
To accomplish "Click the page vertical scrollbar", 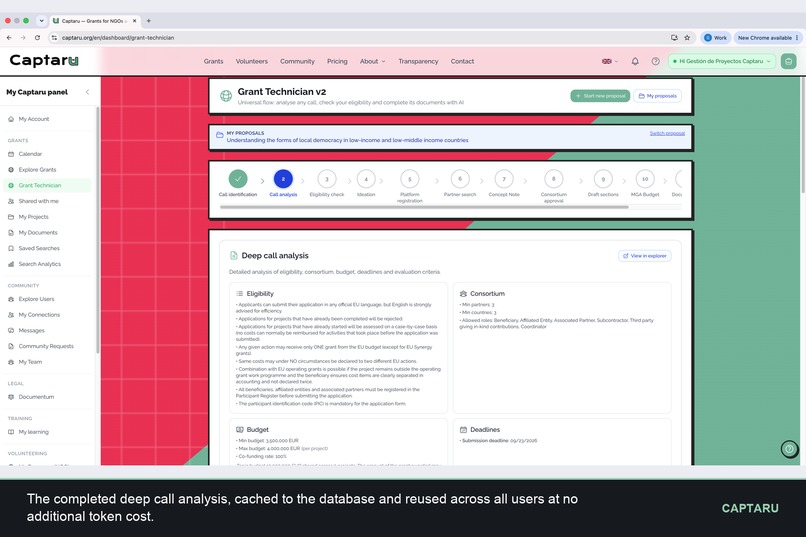I will click(x=803, y=135).
